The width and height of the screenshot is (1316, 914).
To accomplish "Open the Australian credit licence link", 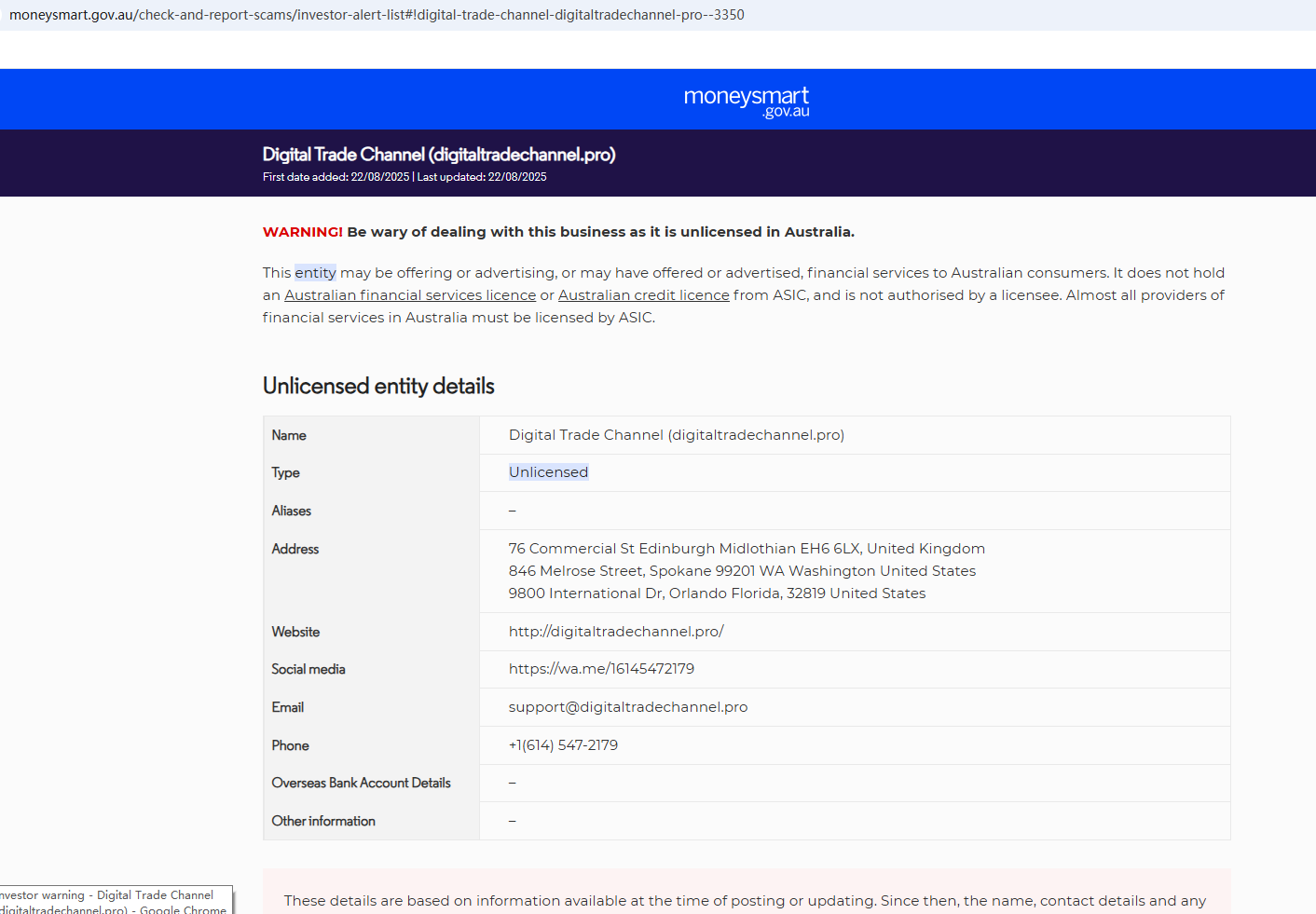I will [644, 295].
